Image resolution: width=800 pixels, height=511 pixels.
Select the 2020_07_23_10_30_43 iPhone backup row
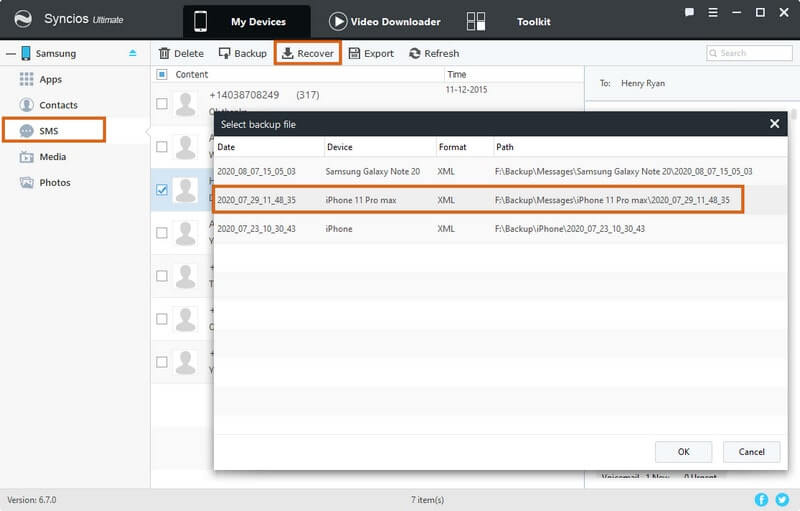click(500, 228)
